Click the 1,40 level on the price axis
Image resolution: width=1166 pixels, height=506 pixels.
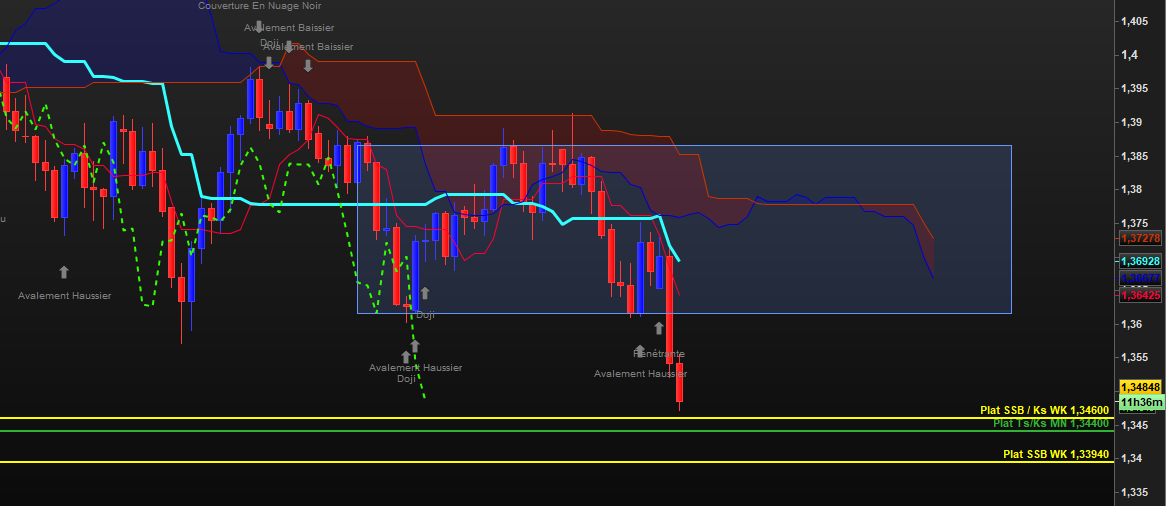point(1134,55)
